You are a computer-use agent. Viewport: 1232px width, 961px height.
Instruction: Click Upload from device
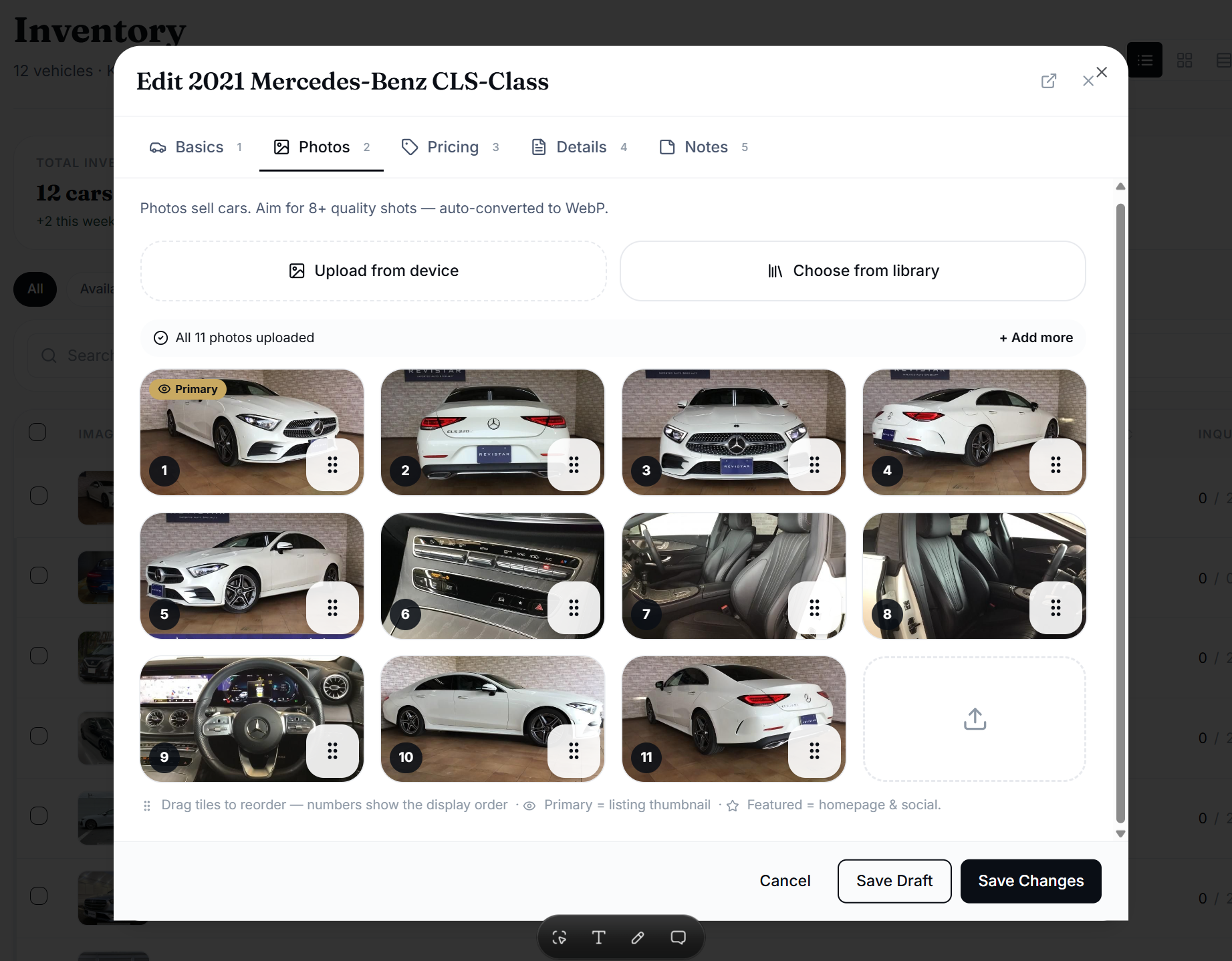(374, 271)
